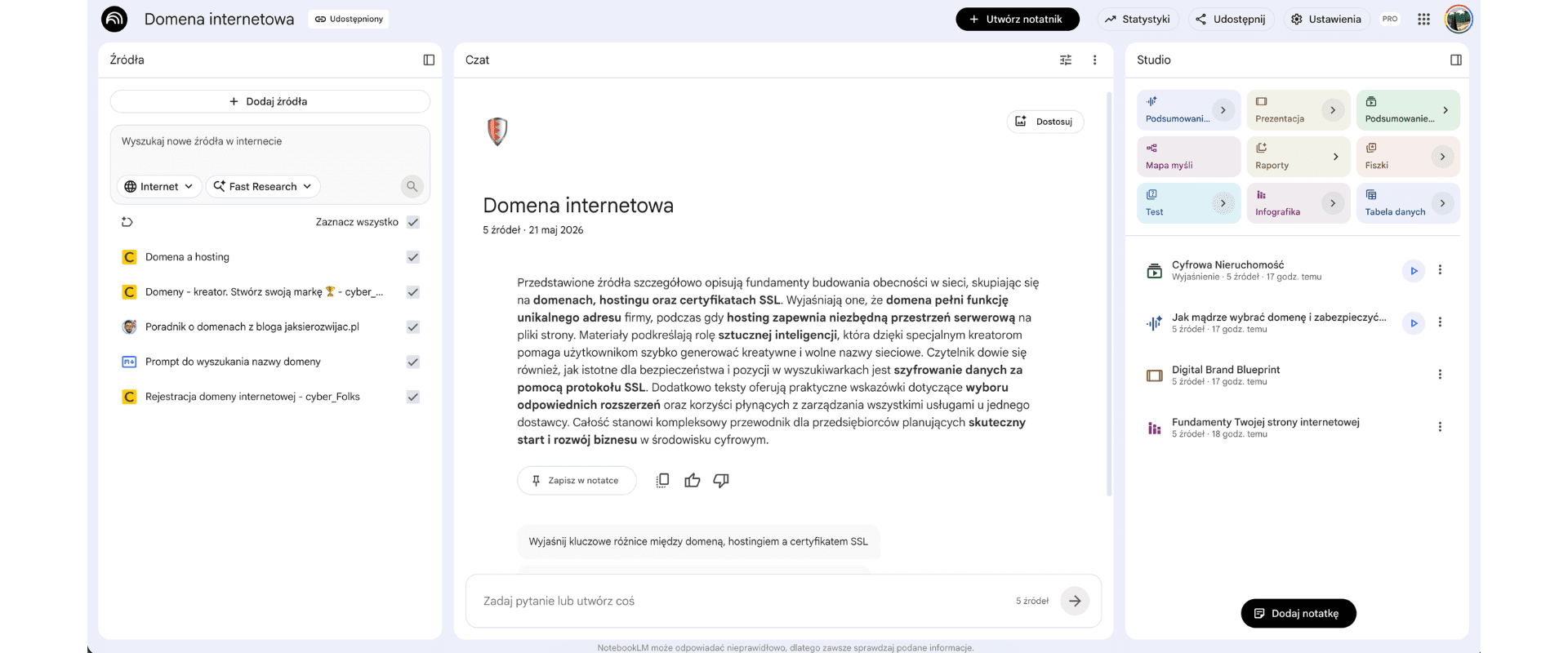Expand Prezentacja options chevron

click(x=1333, y=110)
